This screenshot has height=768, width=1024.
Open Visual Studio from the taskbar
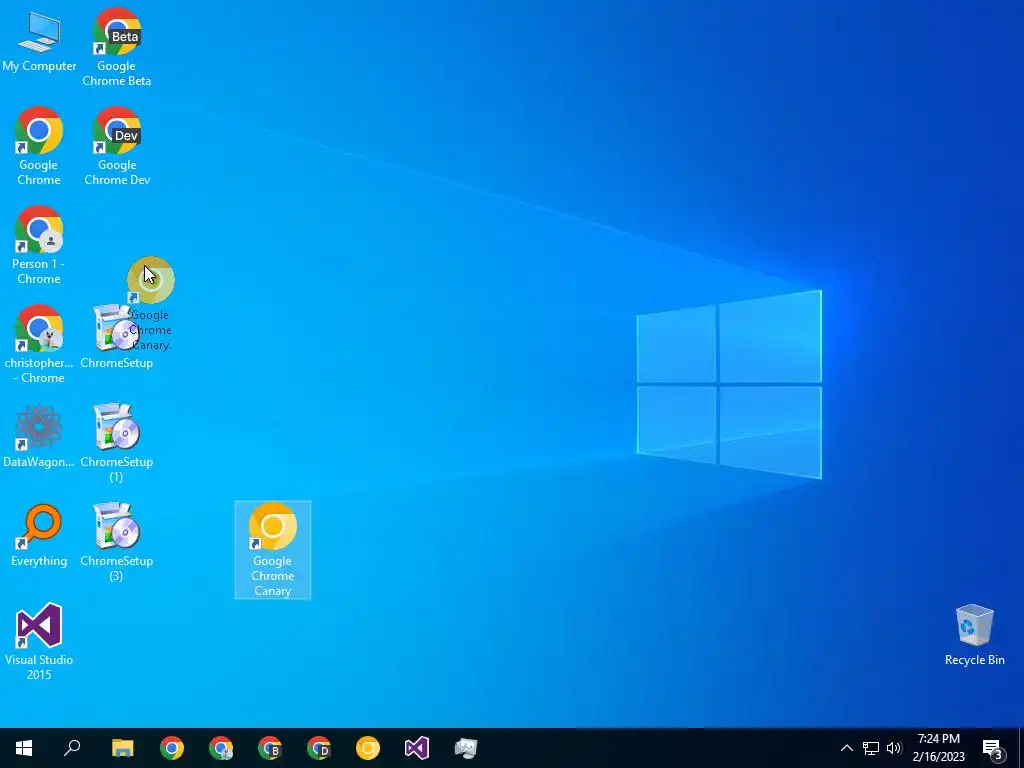[x=417, y=748]
